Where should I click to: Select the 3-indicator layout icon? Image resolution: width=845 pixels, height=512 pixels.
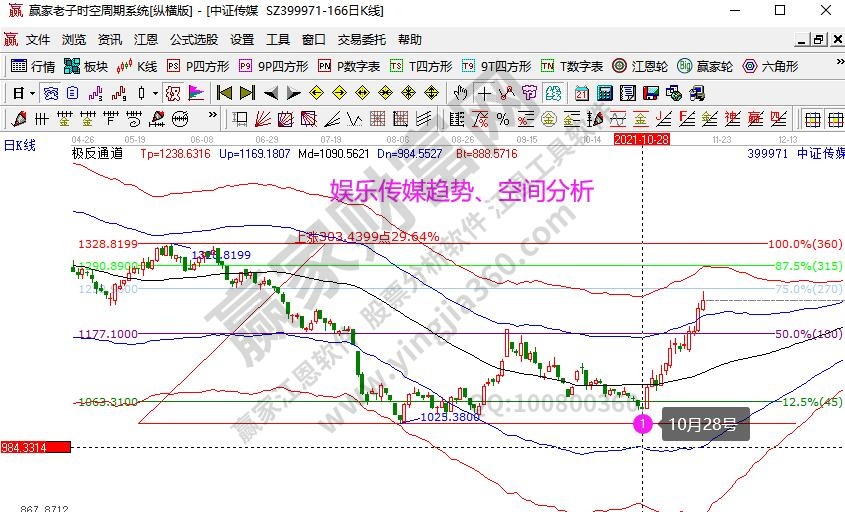[95, 94]
